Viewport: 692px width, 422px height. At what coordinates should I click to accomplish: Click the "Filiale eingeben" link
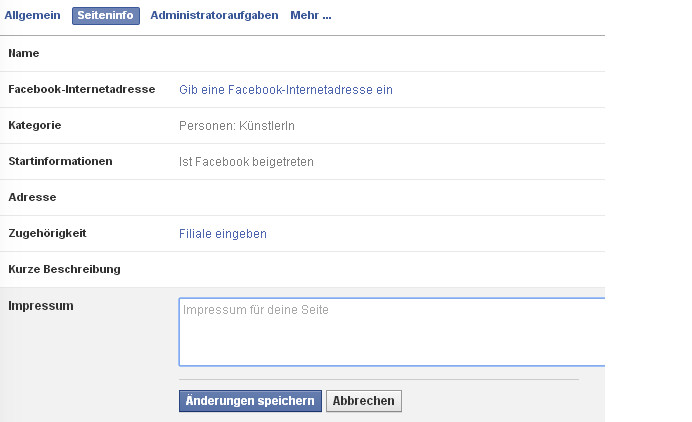223,234
